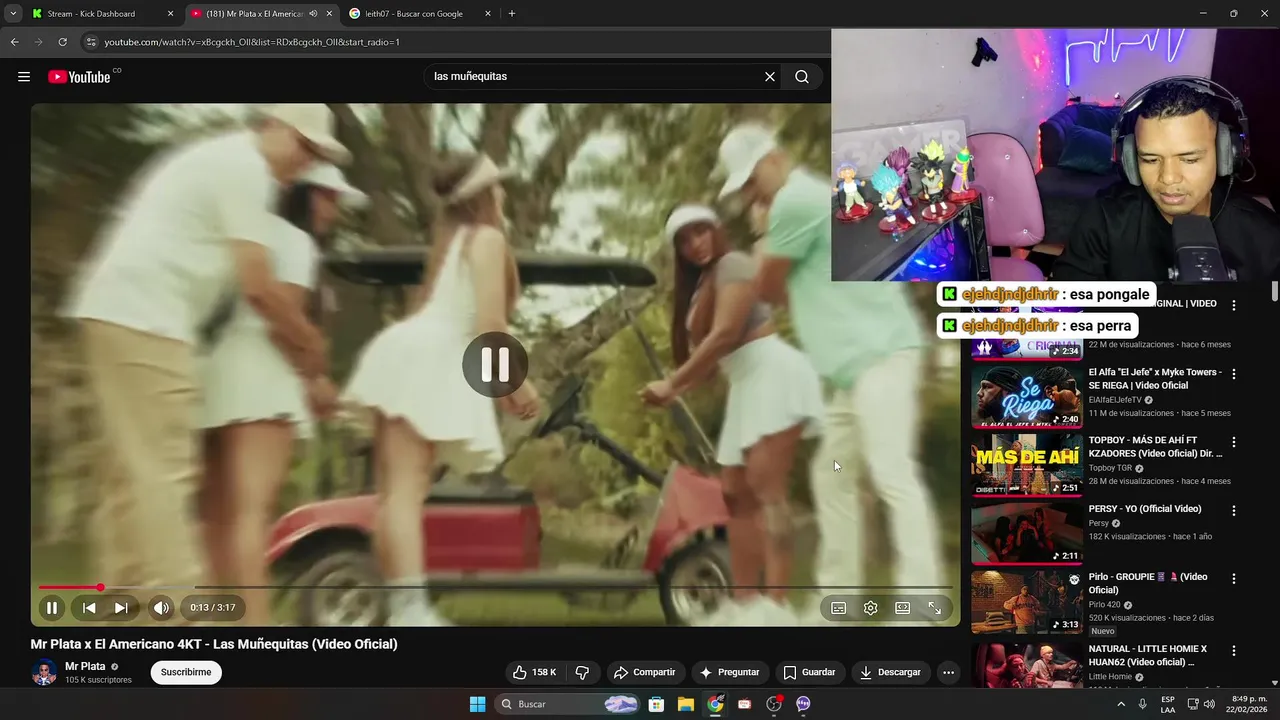Open more actions menu beside Descargar
Image resolution: width=1280 pixels, height=720 pixels.
click(x=949, y=672)
